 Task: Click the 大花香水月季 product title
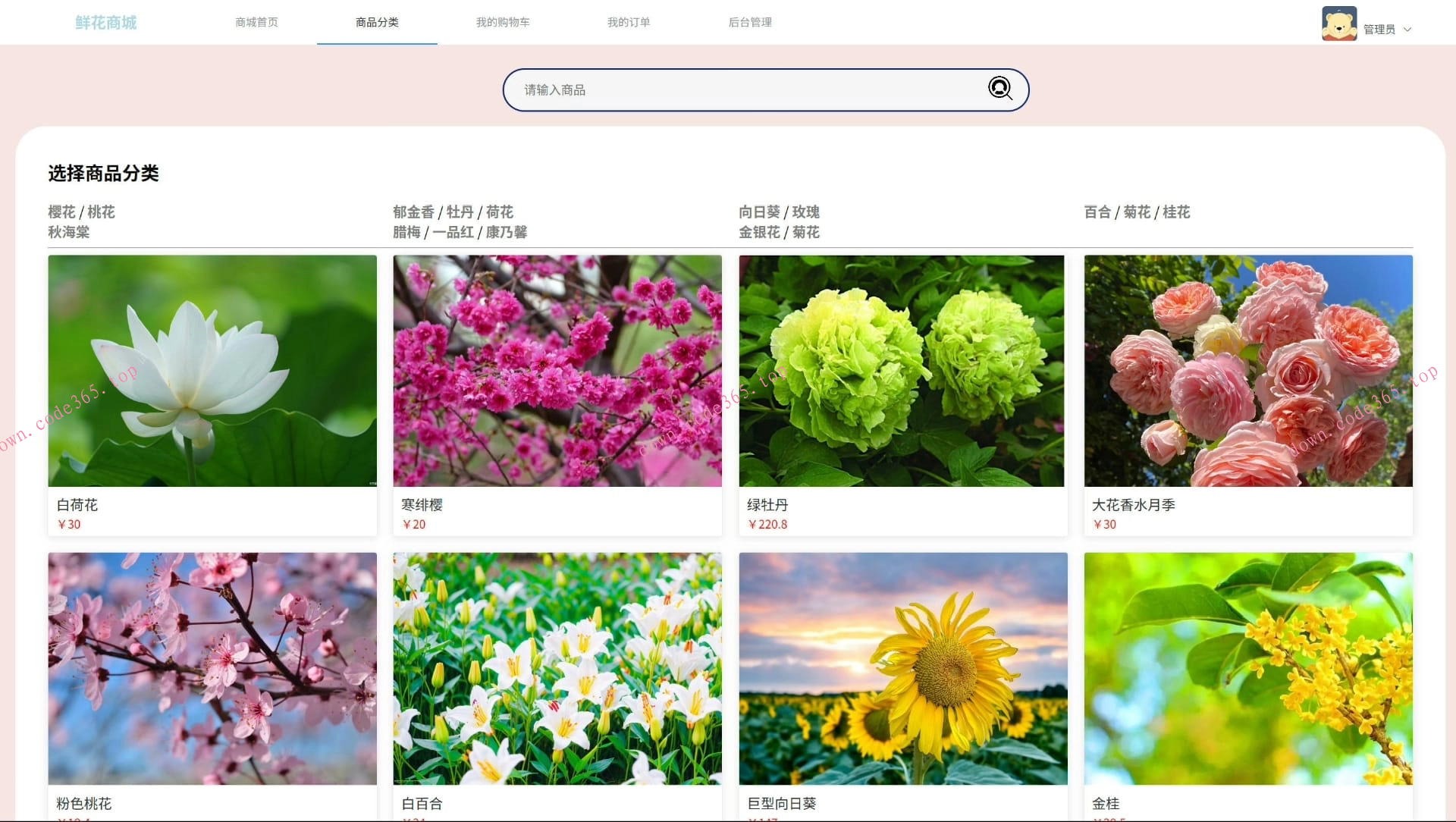tap(1133, 505)
